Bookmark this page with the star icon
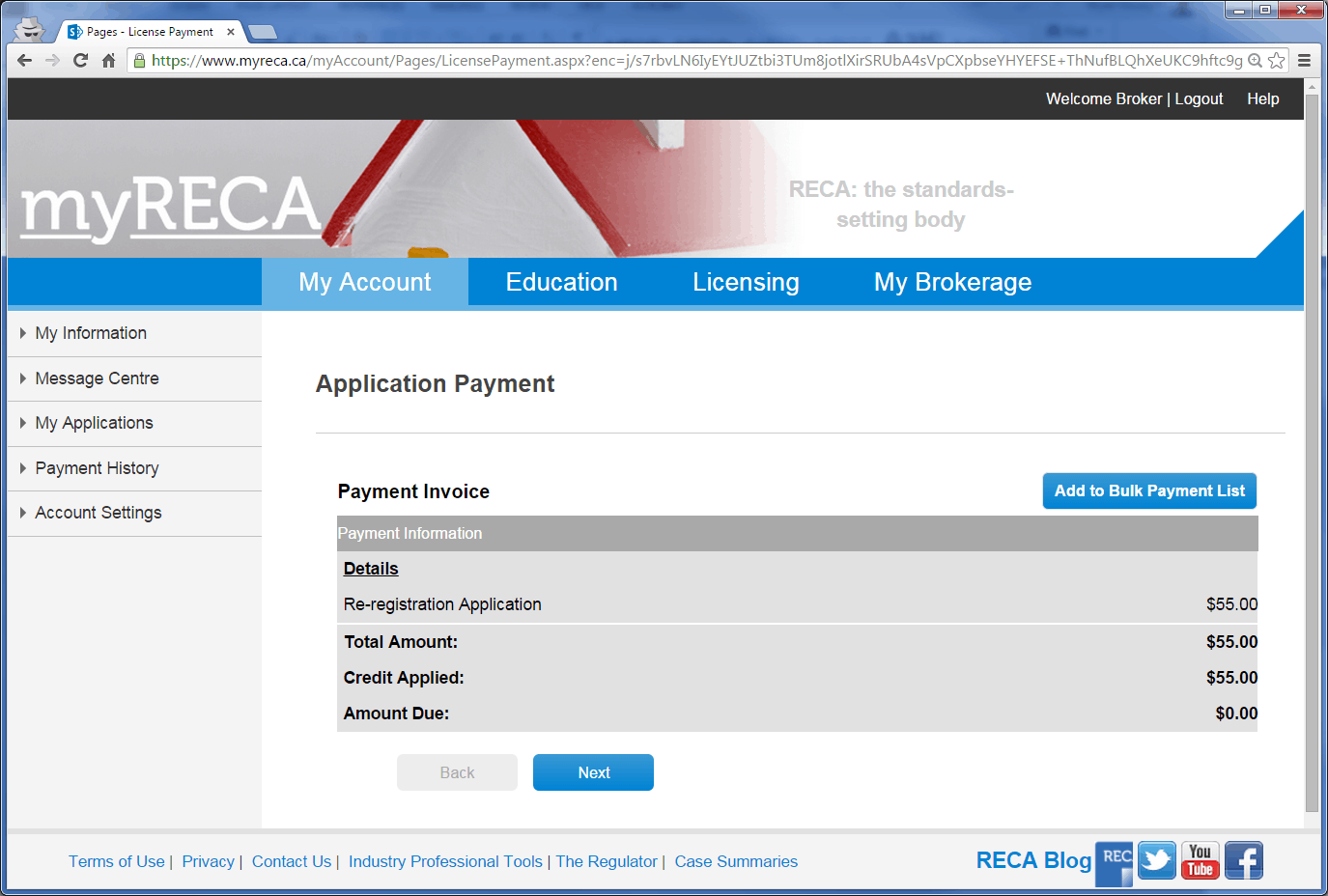This screenshot has width=1328, height=896. [x=1277, y=61]
